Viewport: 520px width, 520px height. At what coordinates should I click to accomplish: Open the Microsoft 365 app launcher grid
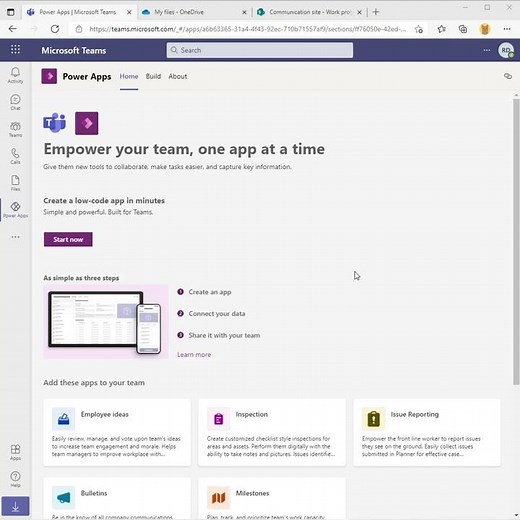15,50
